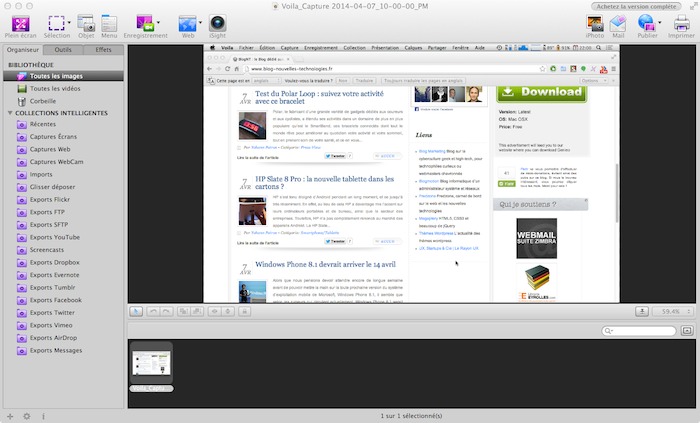700x423 pixels.
Task: Collapse the Collections Intelligentes section
Action: [10, 113]
